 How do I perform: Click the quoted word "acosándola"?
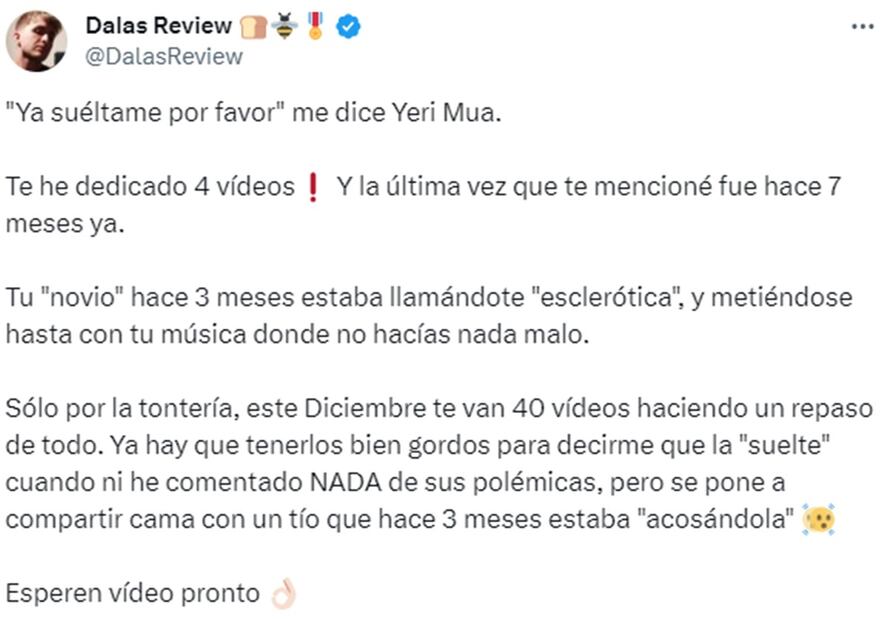click(716, 519)
